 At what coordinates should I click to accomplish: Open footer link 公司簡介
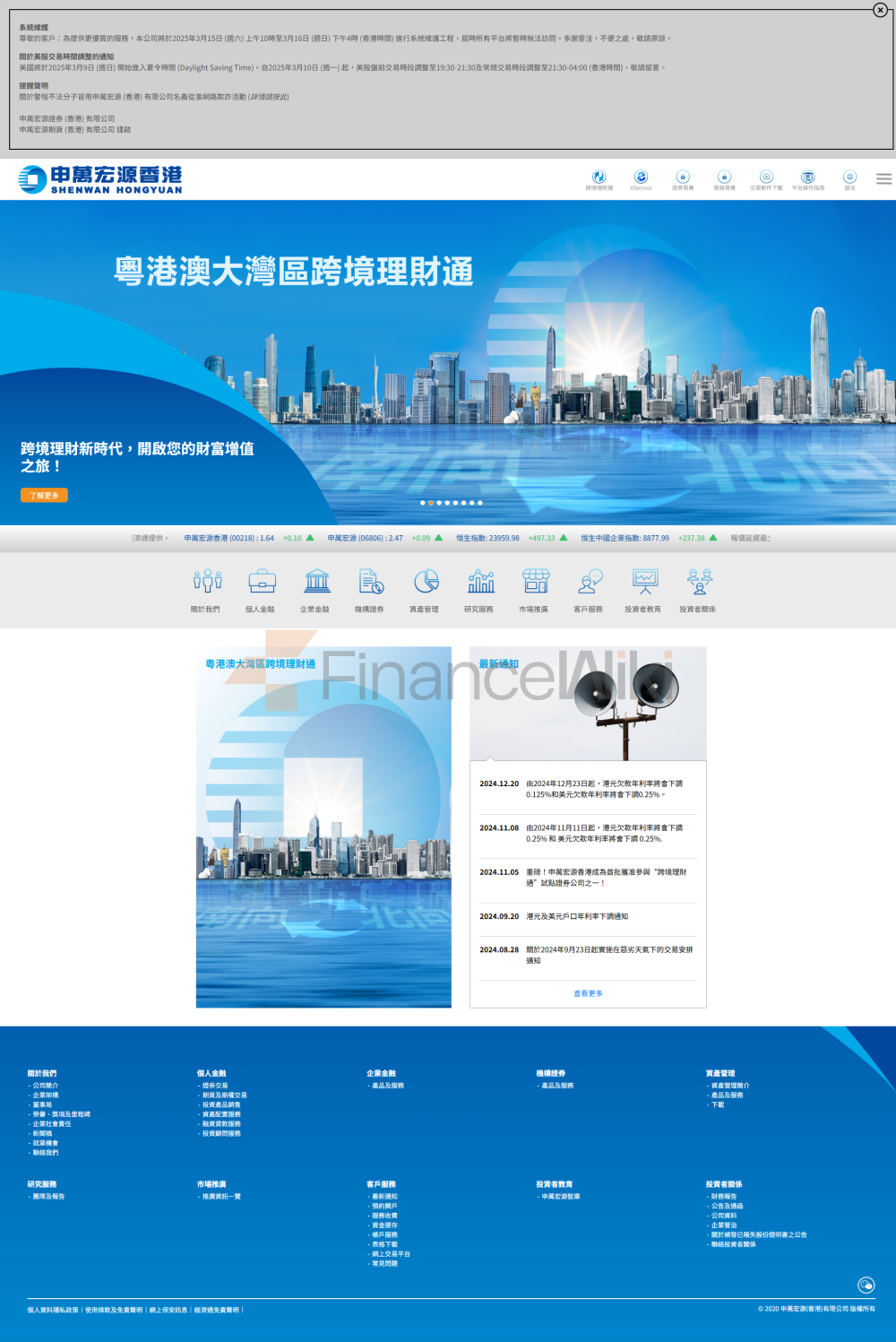45,1086
